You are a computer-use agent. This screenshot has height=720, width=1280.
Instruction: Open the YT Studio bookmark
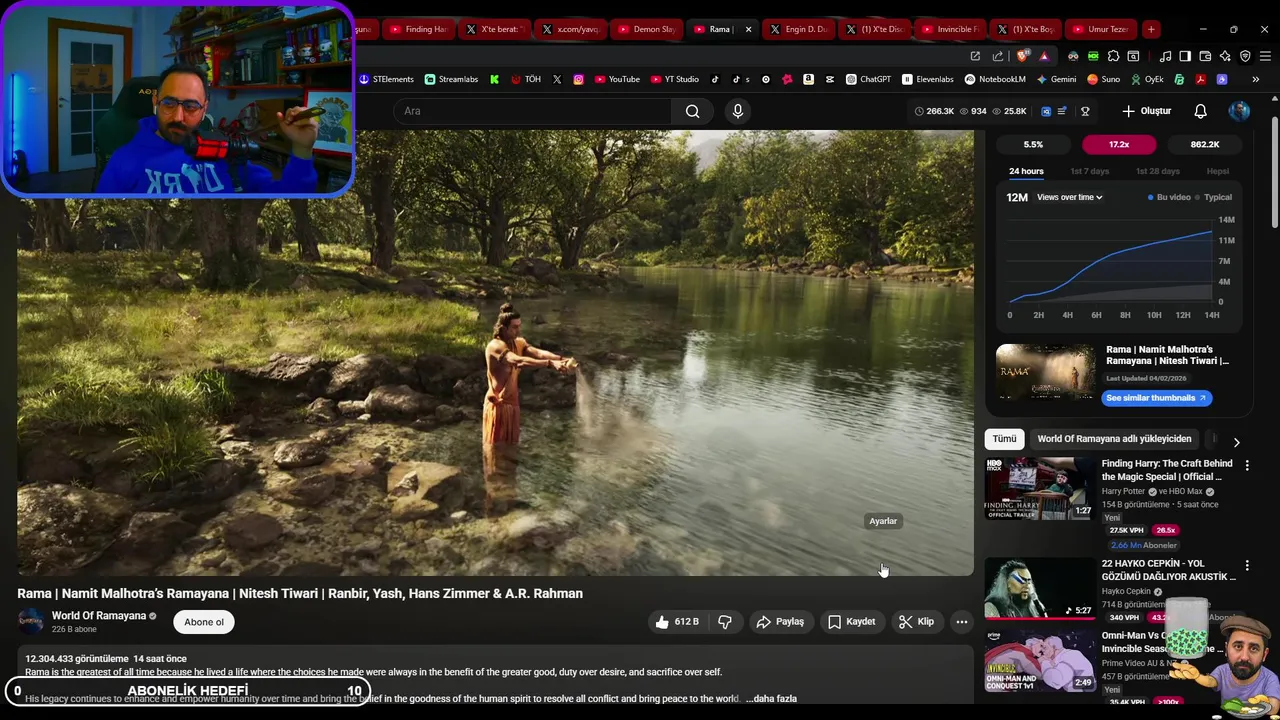(x=675, y=79)
